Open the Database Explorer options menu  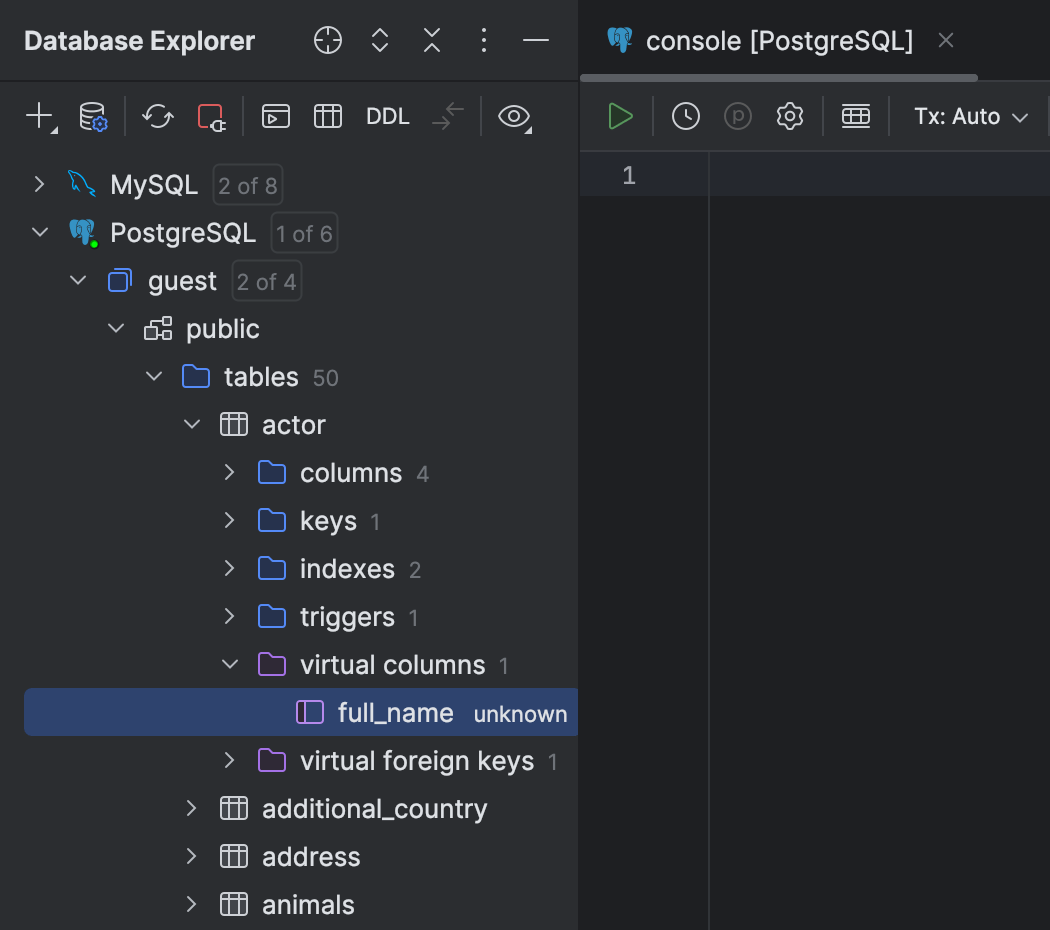(484, 40)
